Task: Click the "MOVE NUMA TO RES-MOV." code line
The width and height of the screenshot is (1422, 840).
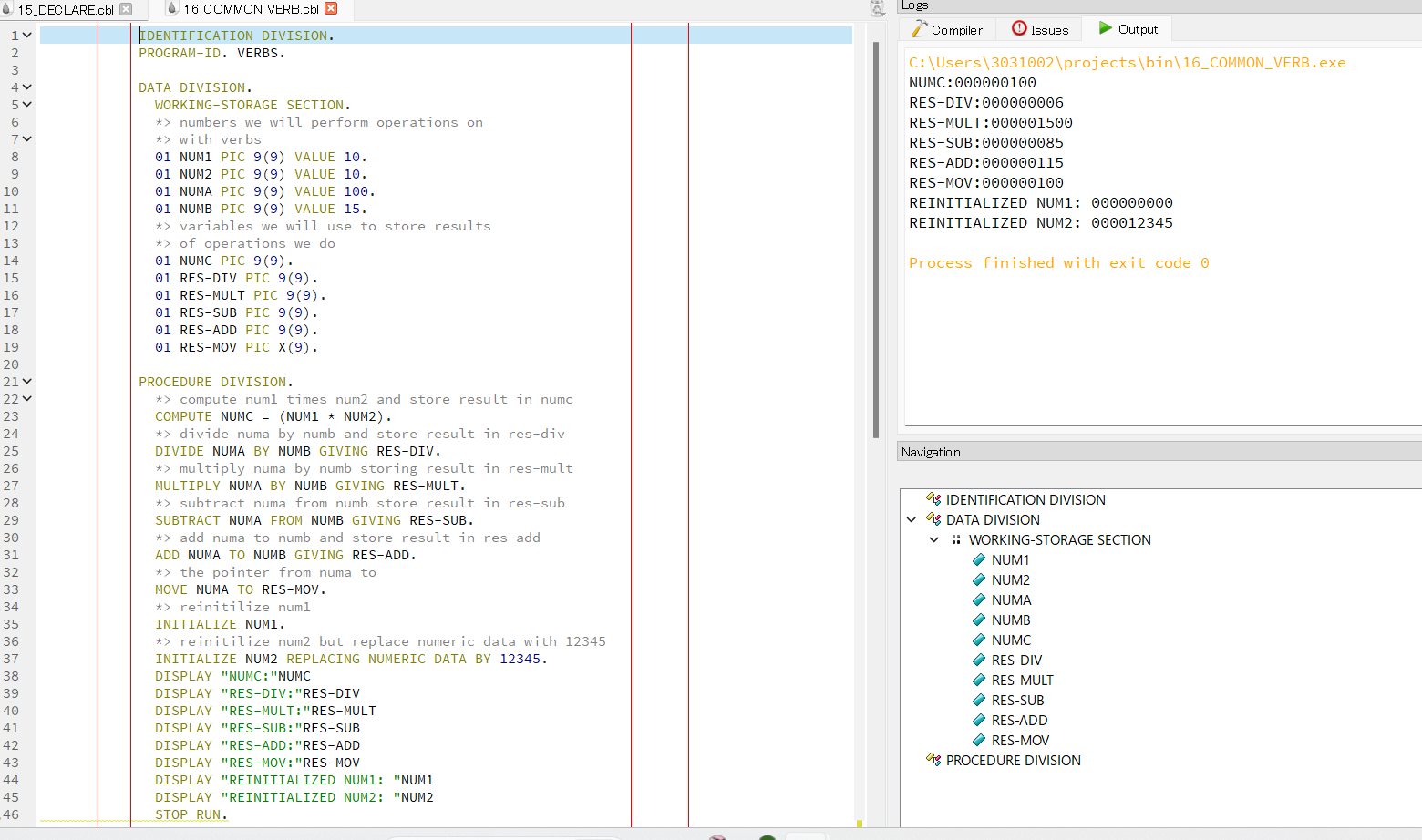Action: [x=240, y=589]
